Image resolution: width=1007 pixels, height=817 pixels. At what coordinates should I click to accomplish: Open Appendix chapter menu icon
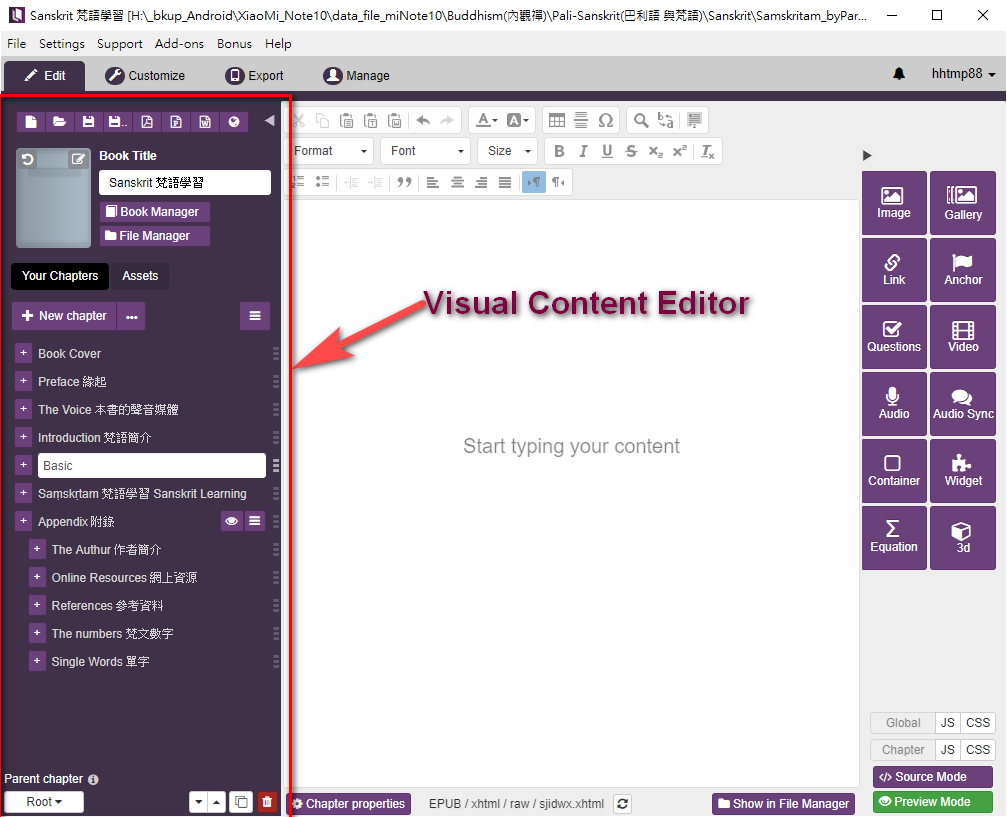coord(255,521)
